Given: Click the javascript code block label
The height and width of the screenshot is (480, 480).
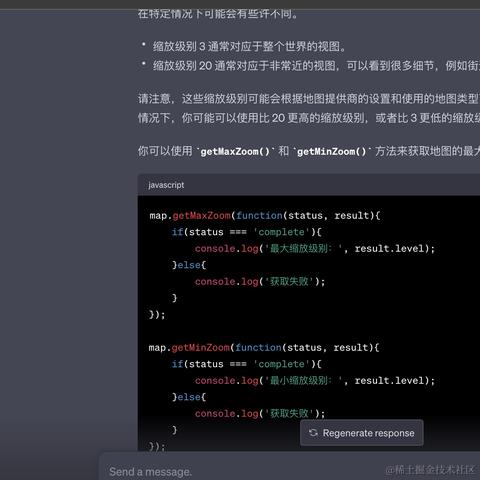Looking at the screenshot, I should tap(166, 185).
